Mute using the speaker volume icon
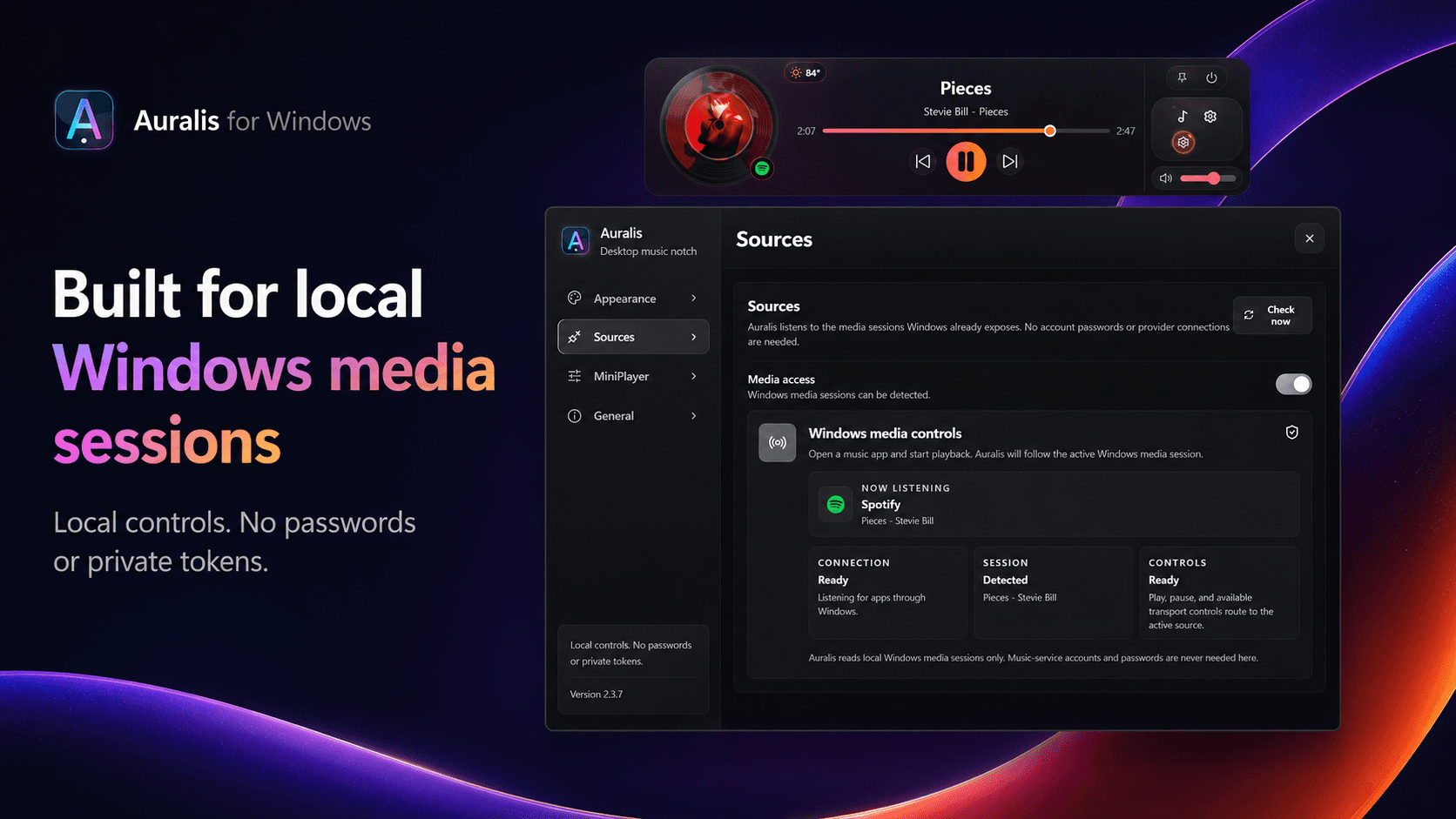 pos(1165,178)
